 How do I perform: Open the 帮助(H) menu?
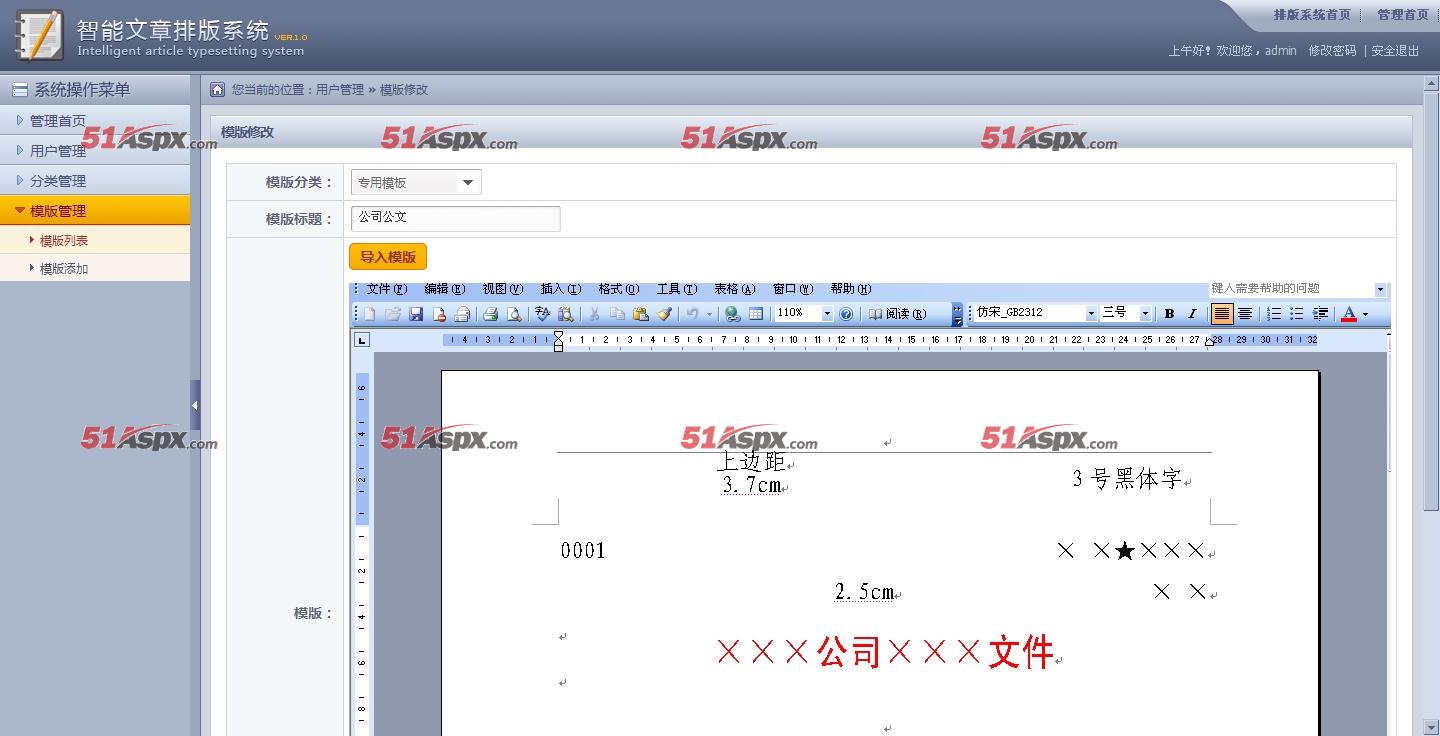pos(851,289)
